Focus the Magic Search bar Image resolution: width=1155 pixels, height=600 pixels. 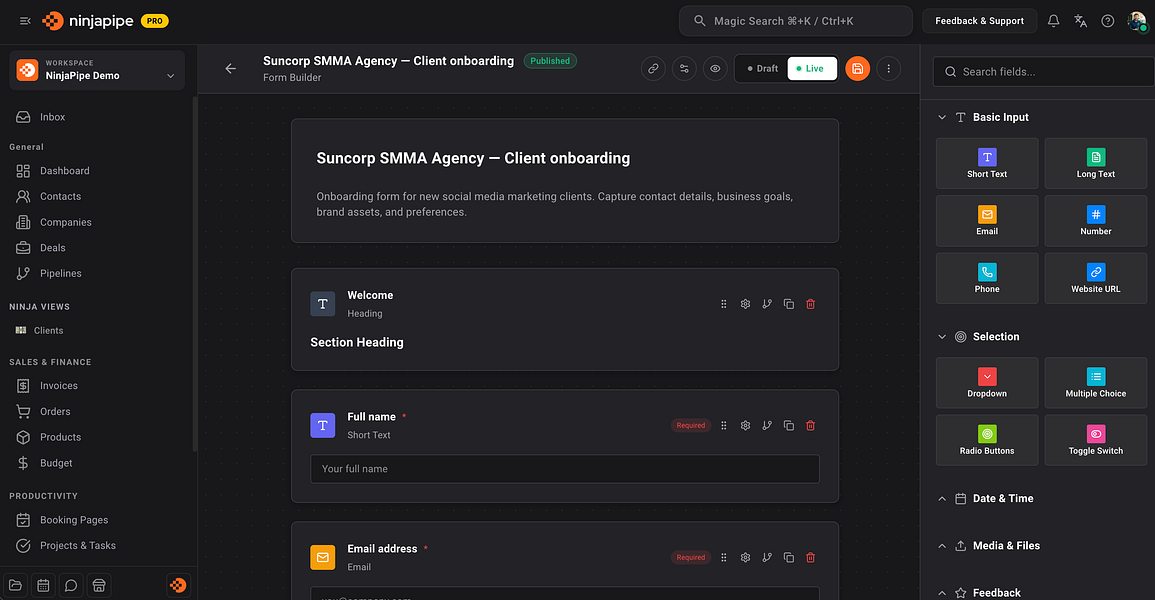pyautogui.click(x=796, y=21)
